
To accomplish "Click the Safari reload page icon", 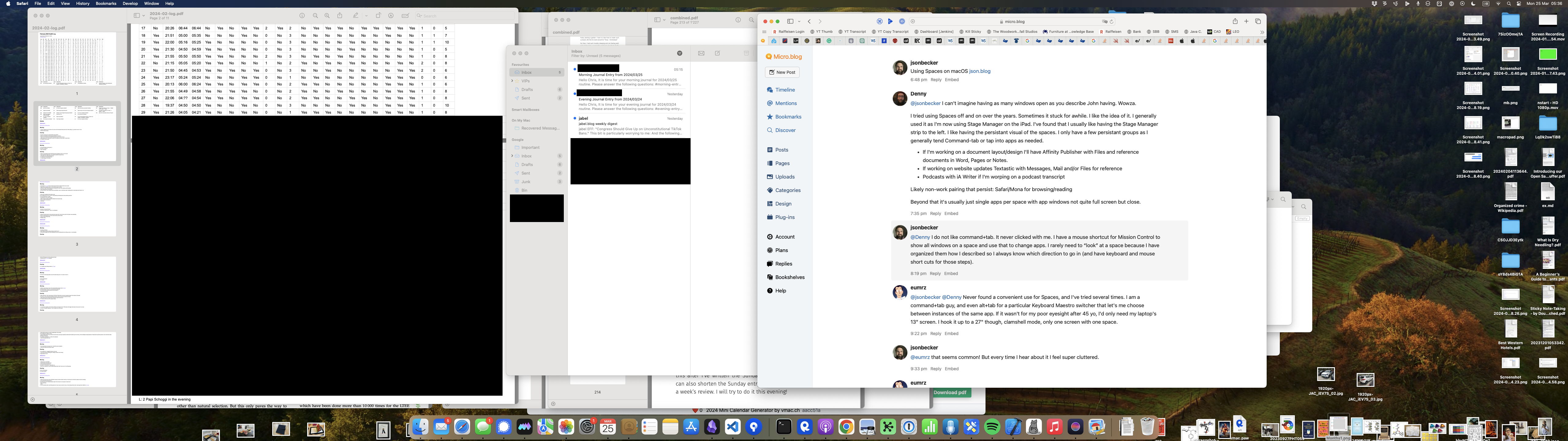I will pyautogui.click(x=1111, y=21).
